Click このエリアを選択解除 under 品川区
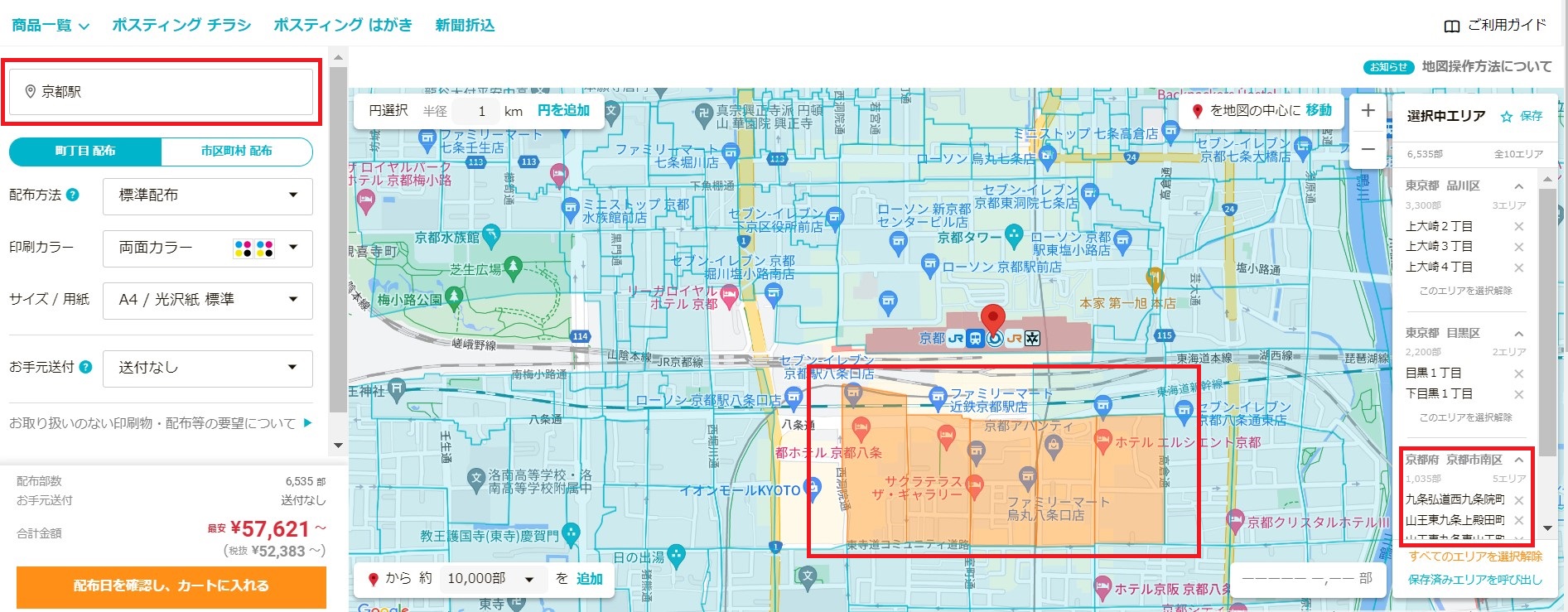 [1466, 291]
